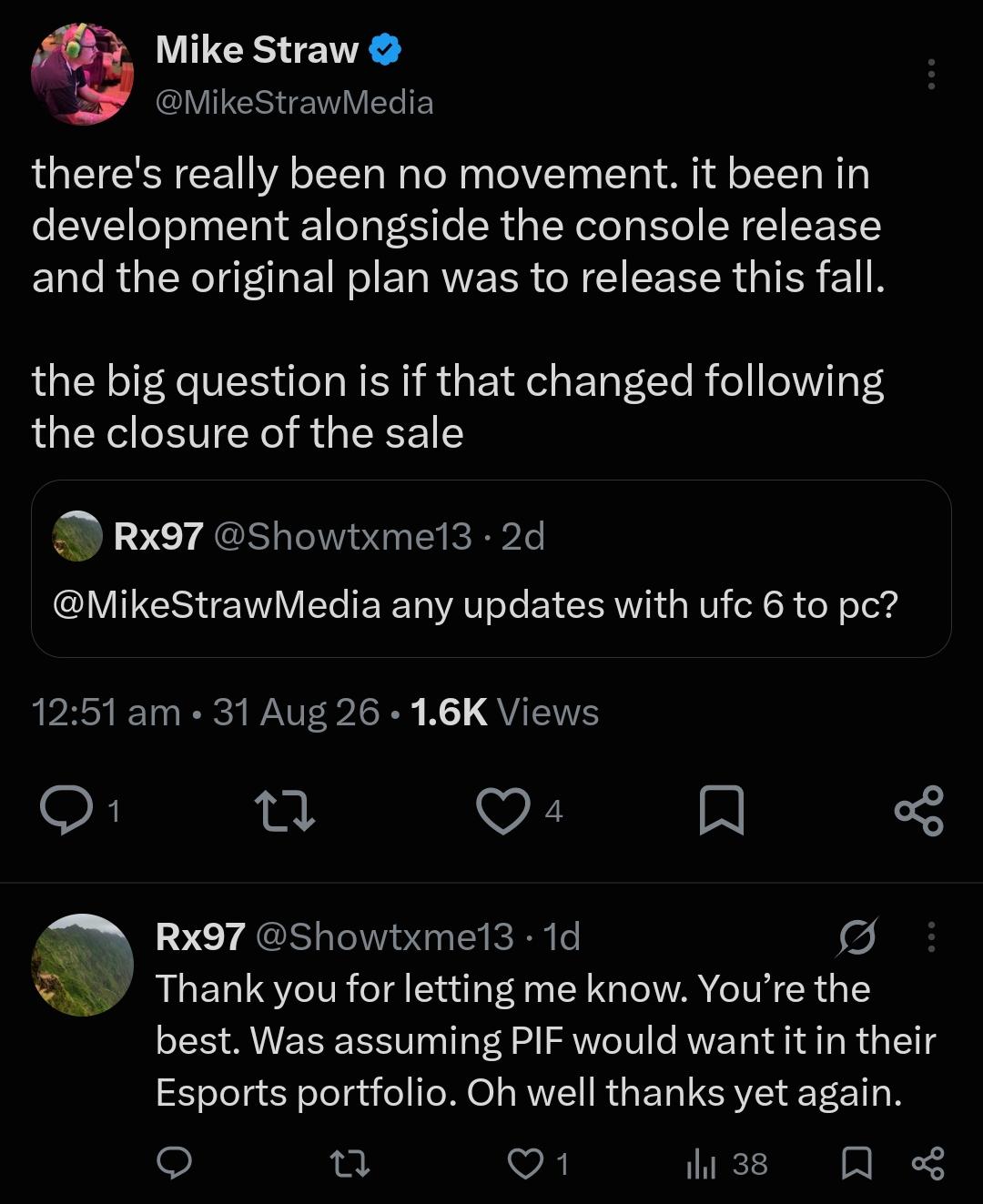Share Mike Straw's main tweet

point(919,811)
